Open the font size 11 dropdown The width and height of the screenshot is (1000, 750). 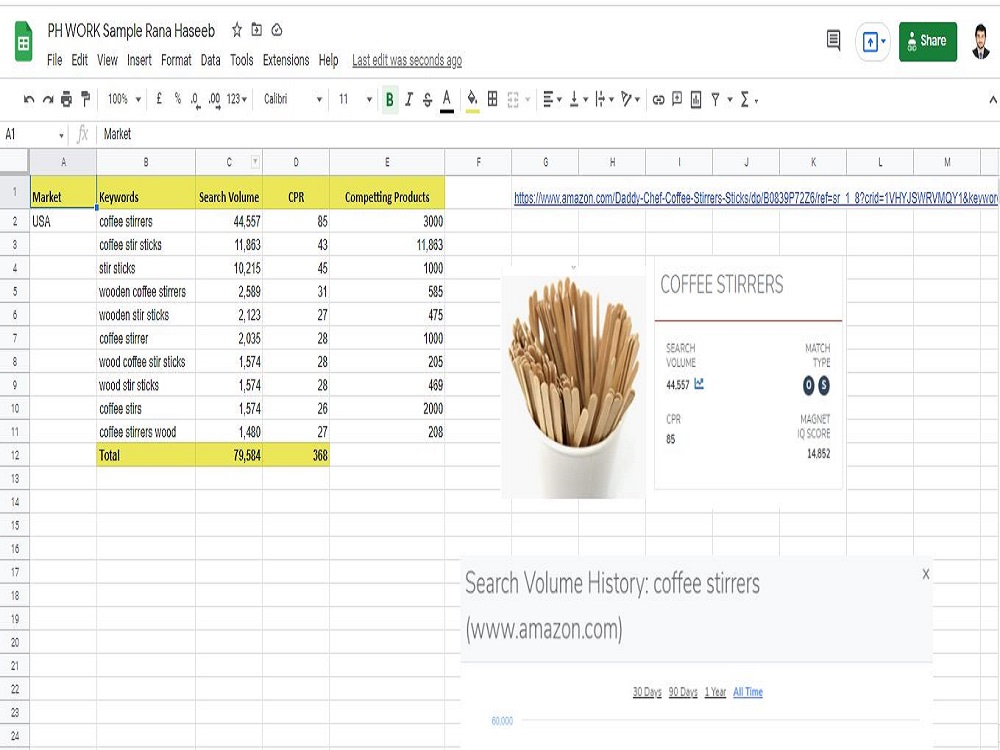(x=355, y=99)
